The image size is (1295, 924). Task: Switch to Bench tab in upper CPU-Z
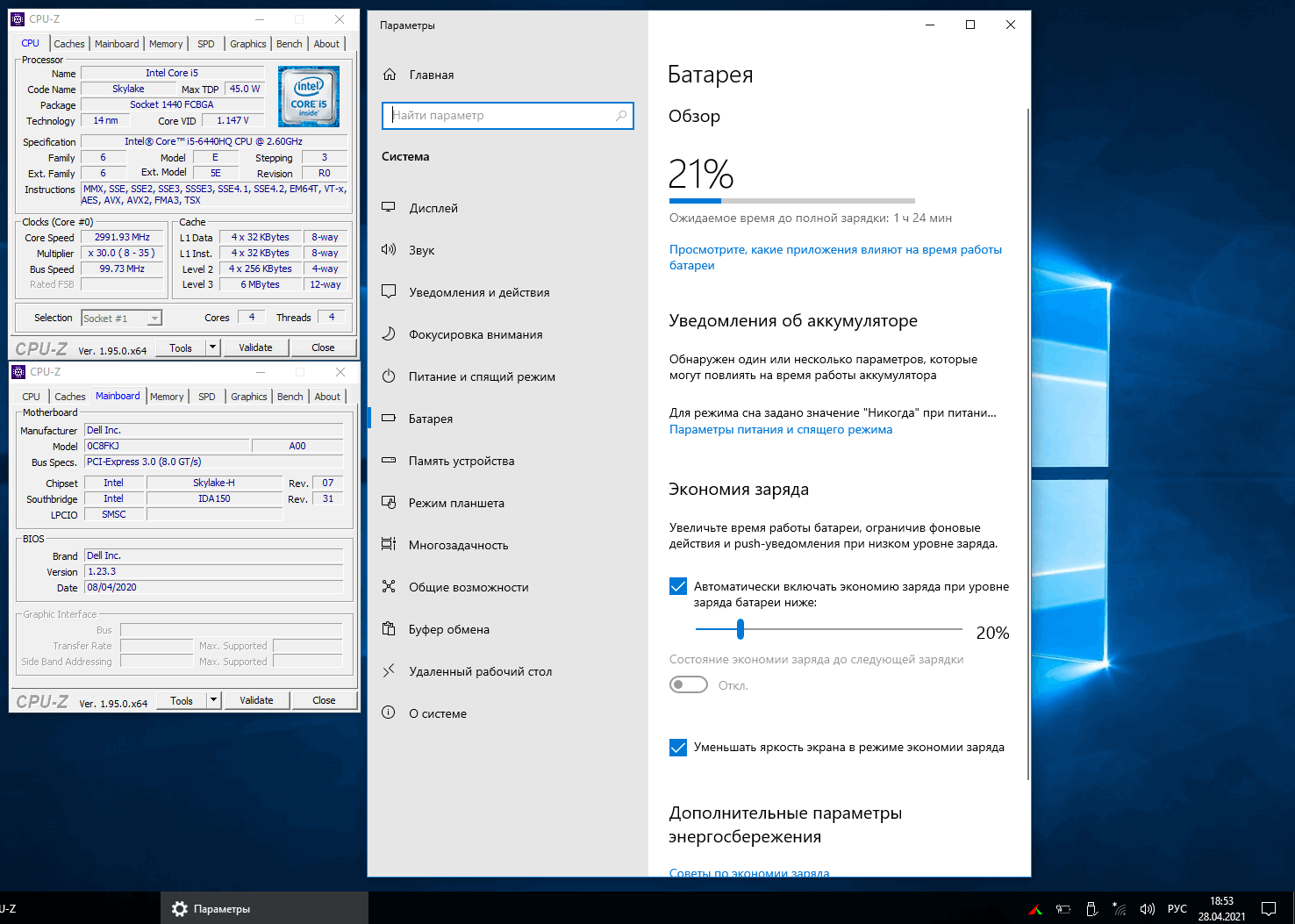(x=290, y=44)
